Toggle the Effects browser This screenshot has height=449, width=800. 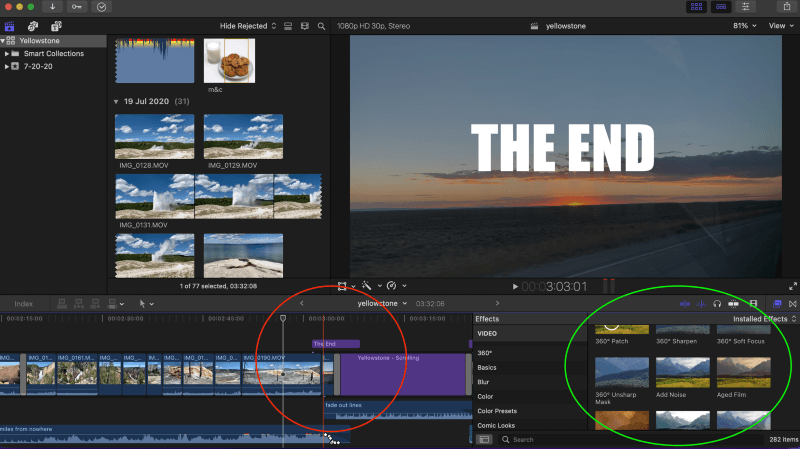[777, 304]
